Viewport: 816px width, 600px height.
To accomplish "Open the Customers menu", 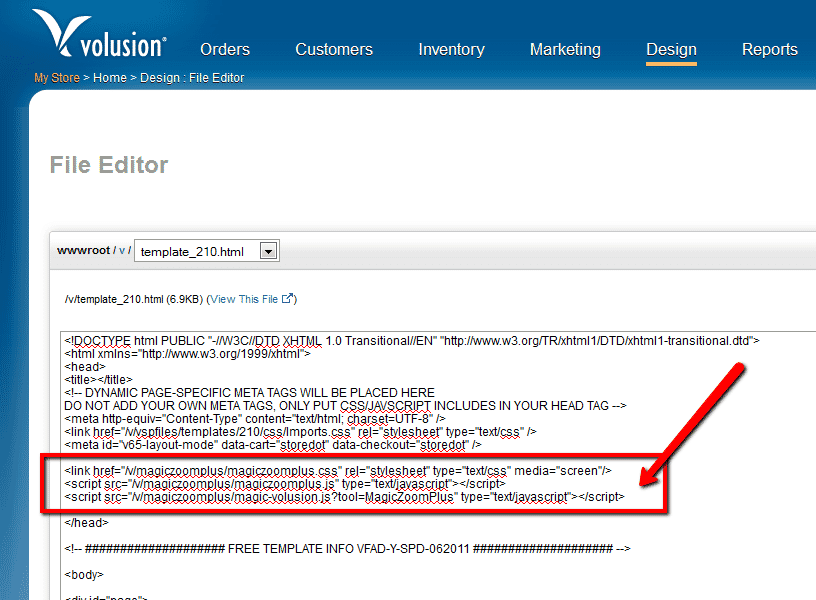I will tap(334, 49).
